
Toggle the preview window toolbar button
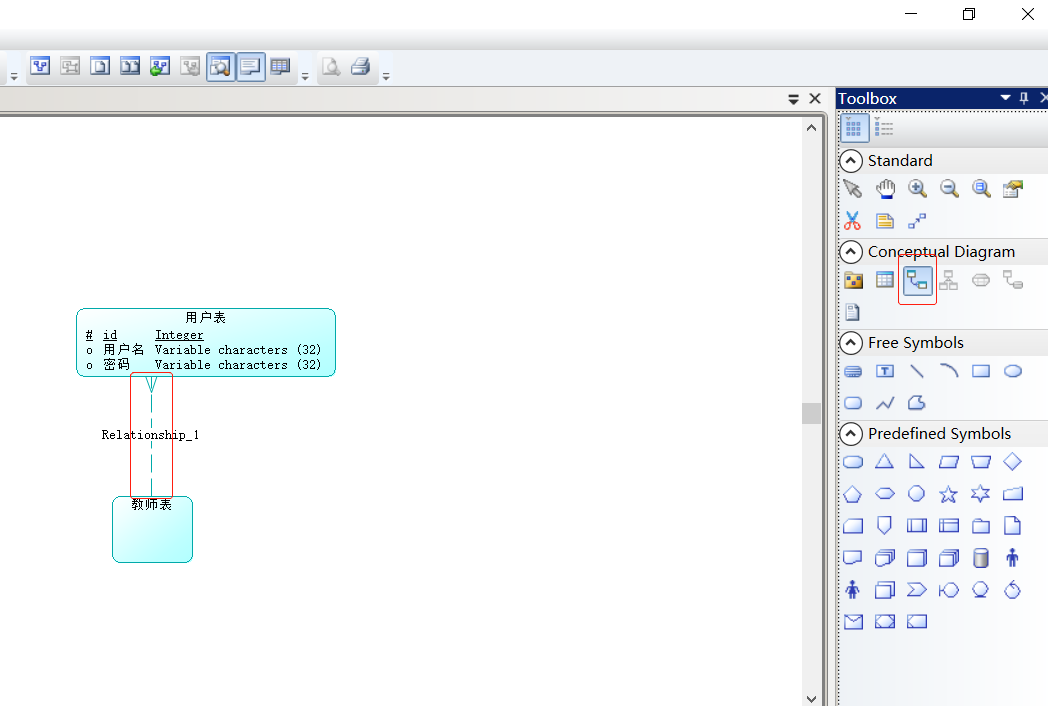pyautogui.click(x=221, y=67)
